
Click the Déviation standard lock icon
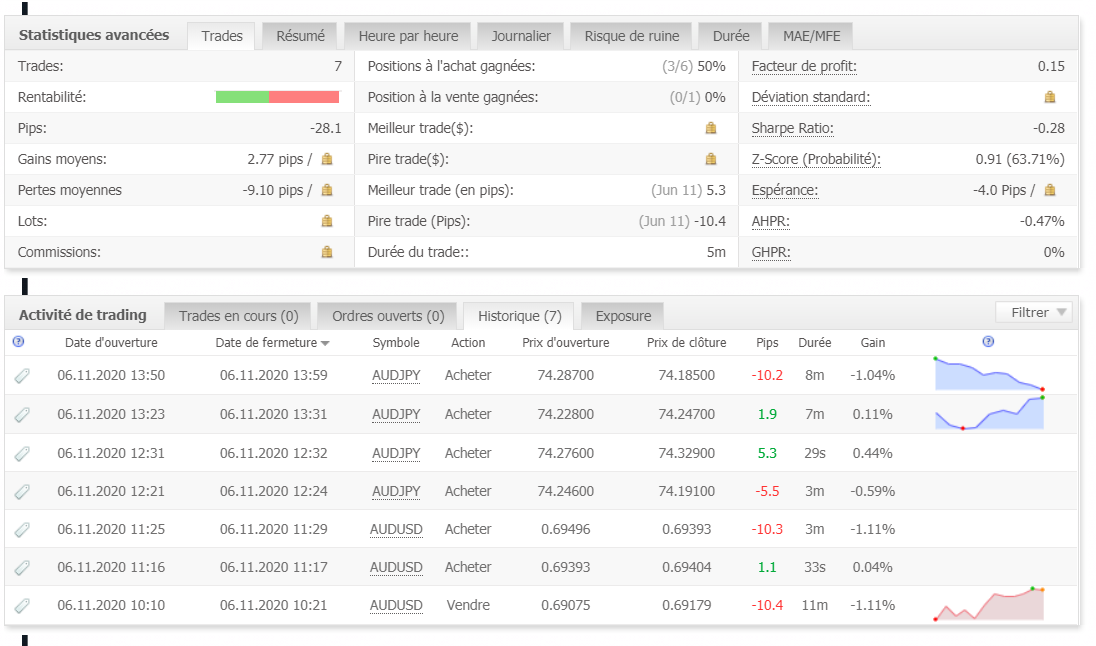[x=1050, y=97]
